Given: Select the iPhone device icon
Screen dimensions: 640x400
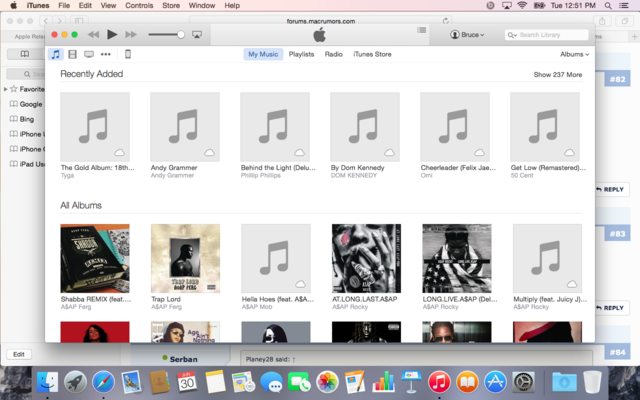Looking at the screenshot, I should pyautogui.click(x=128, y=54).
